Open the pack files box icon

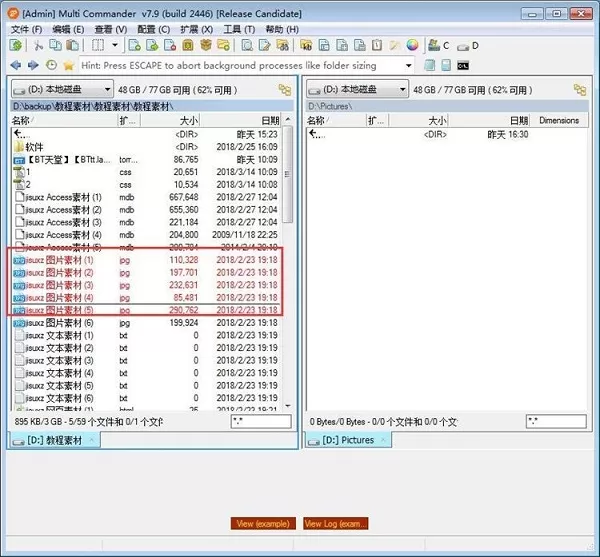(206, 45)
